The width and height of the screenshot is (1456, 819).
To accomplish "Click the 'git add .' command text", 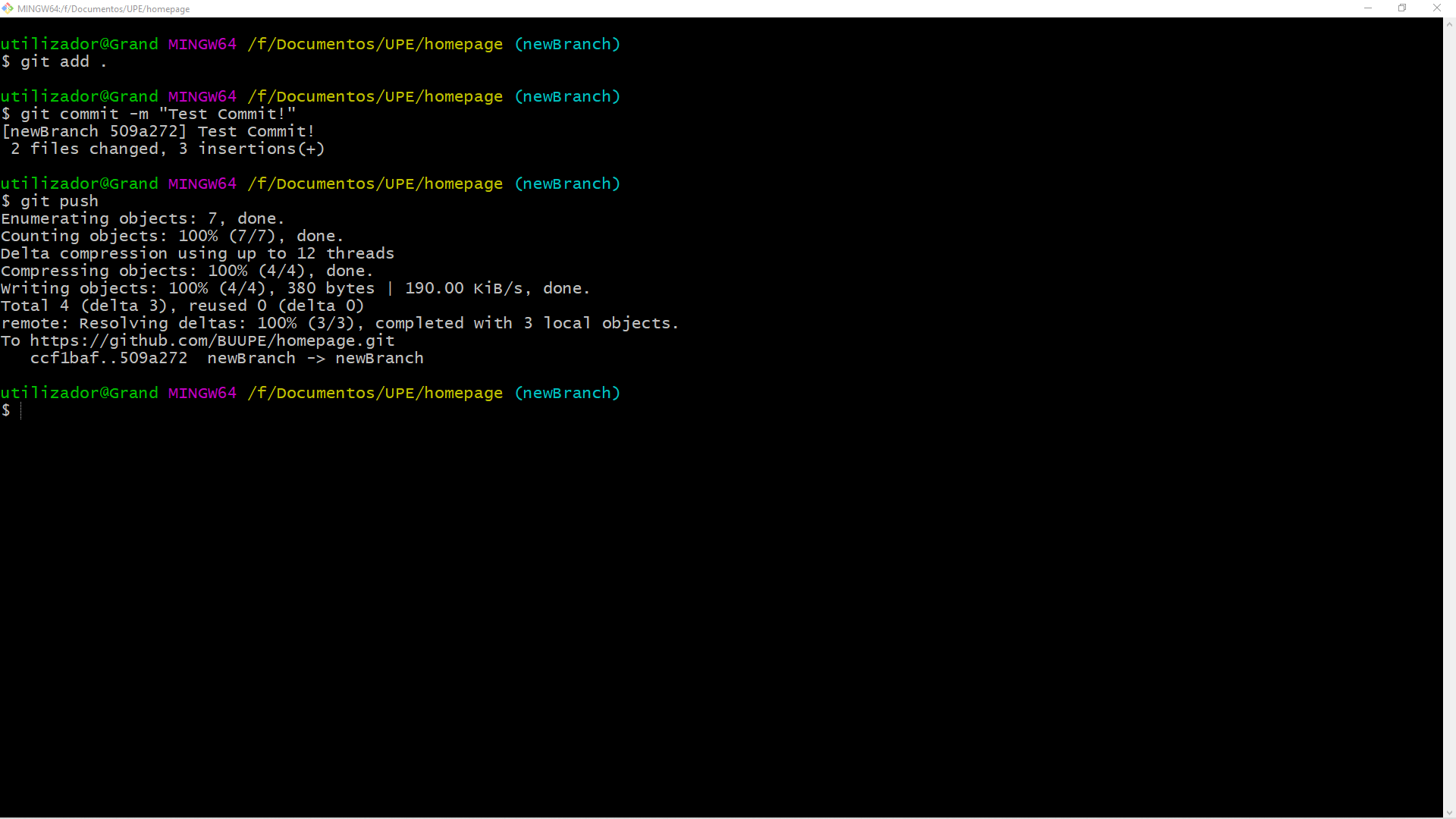I will pyautogui.click(x=64, y=62).
